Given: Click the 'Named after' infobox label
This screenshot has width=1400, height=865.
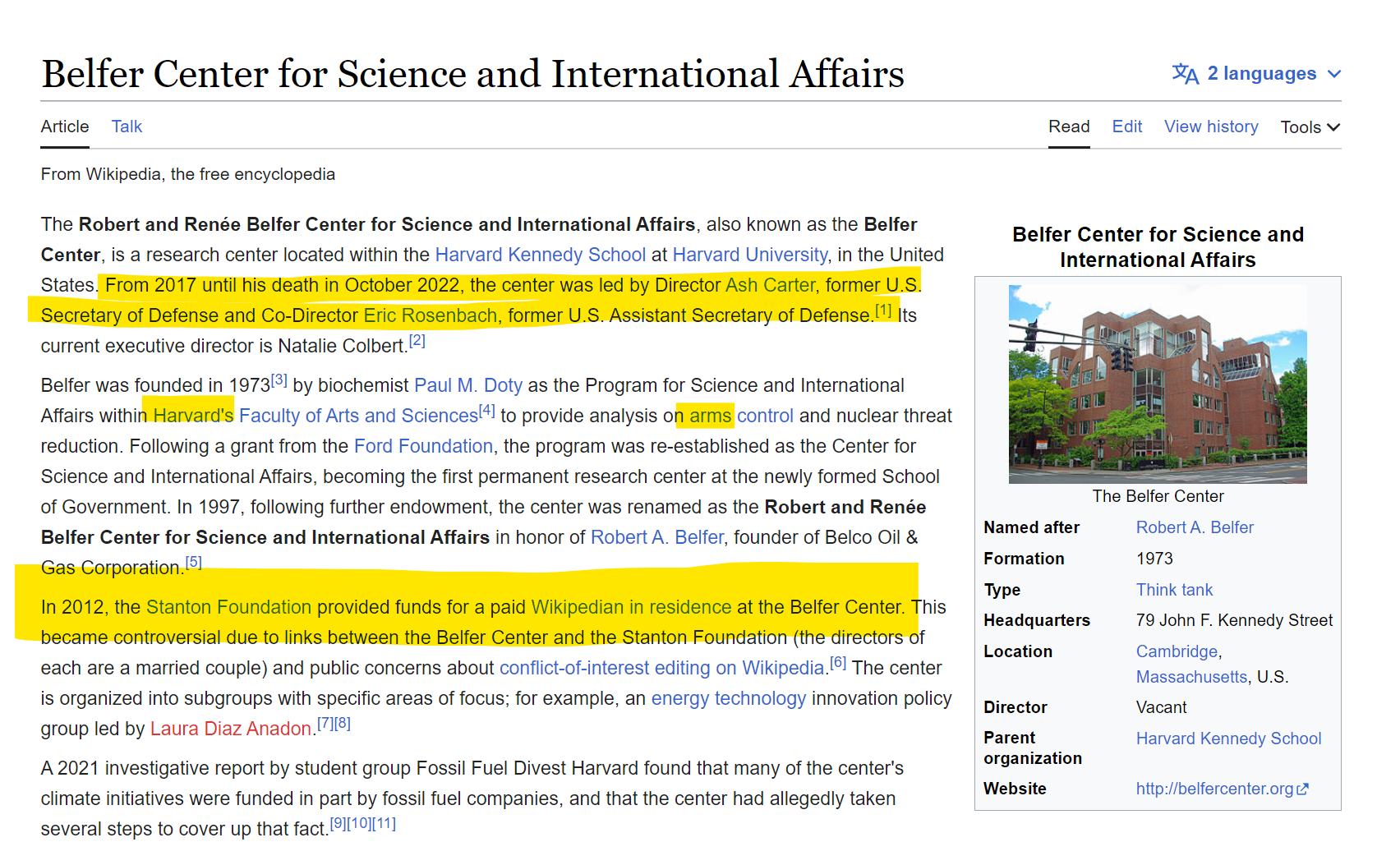Looking at the screenshot, I should click(x=1031, y=527).
